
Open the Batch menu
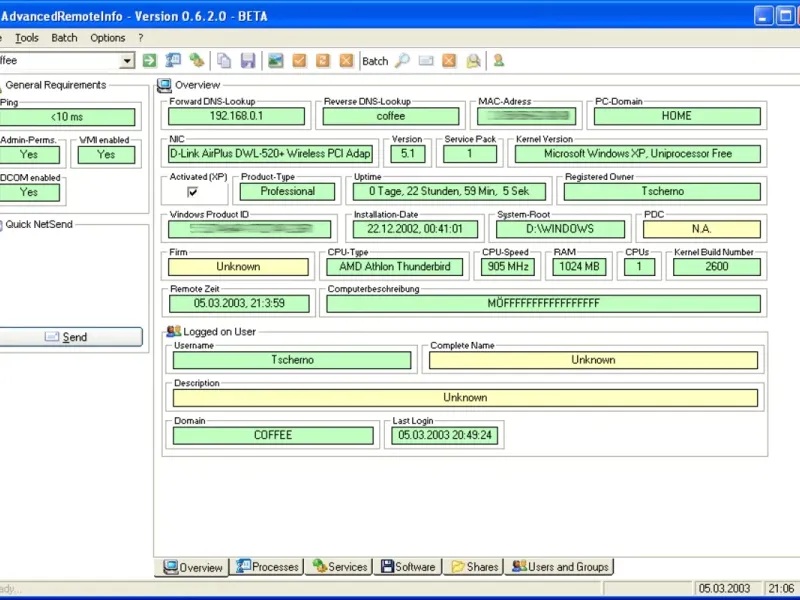coord(64,38)
